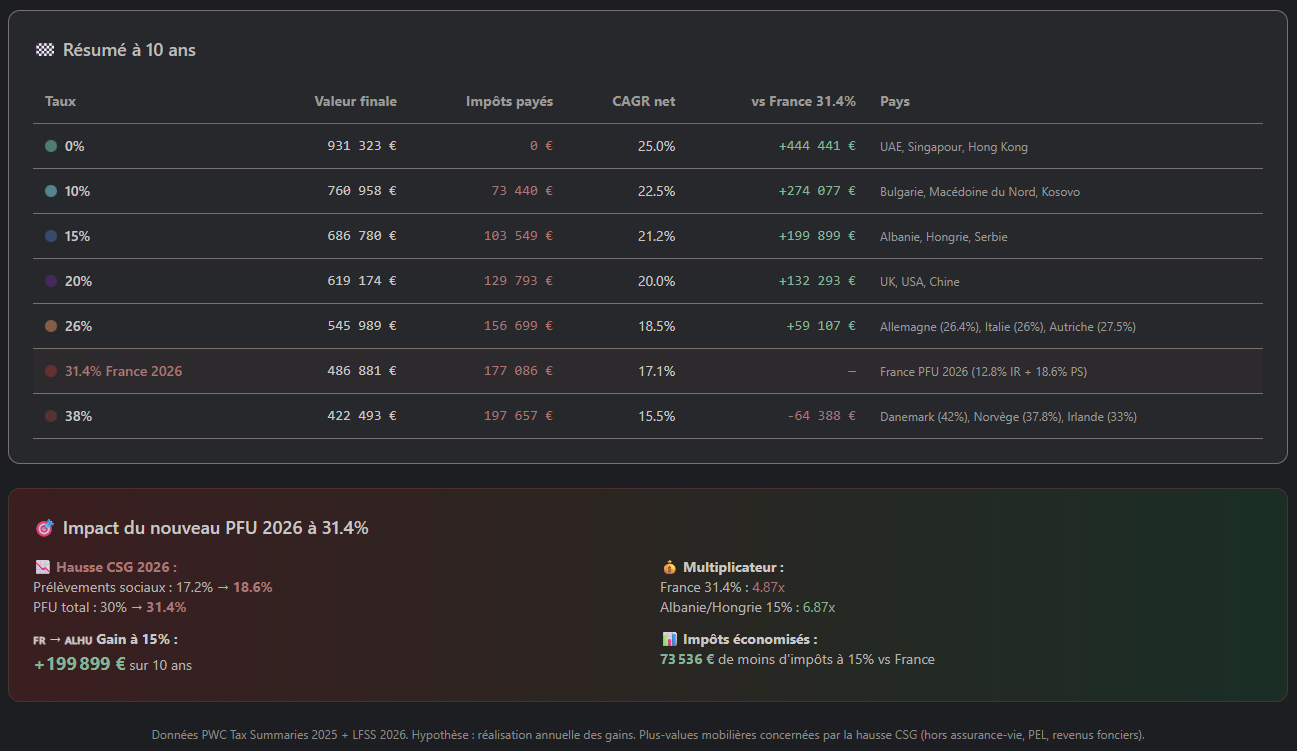Click the declining chart icon beside Hausse CSG 2026

(42, 567)
